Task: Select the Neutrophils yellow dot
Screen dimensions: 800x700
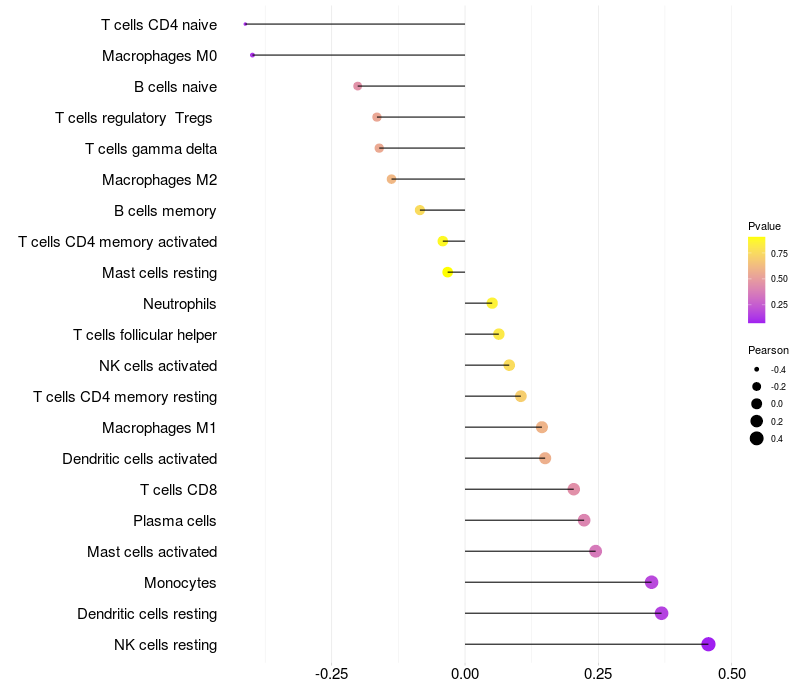Action: pyautogui.click(x=492, y=304)
